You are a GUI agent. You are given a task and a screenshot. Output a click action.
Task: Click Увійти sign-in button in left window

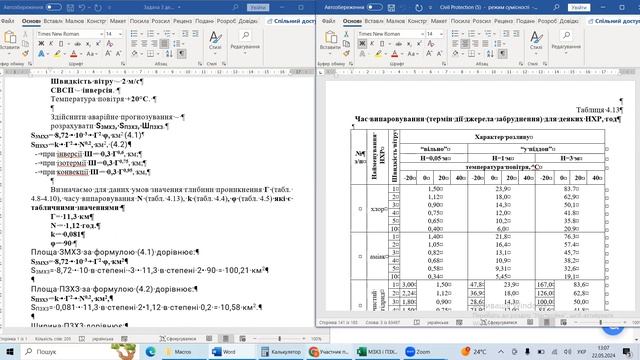point(258,7)
